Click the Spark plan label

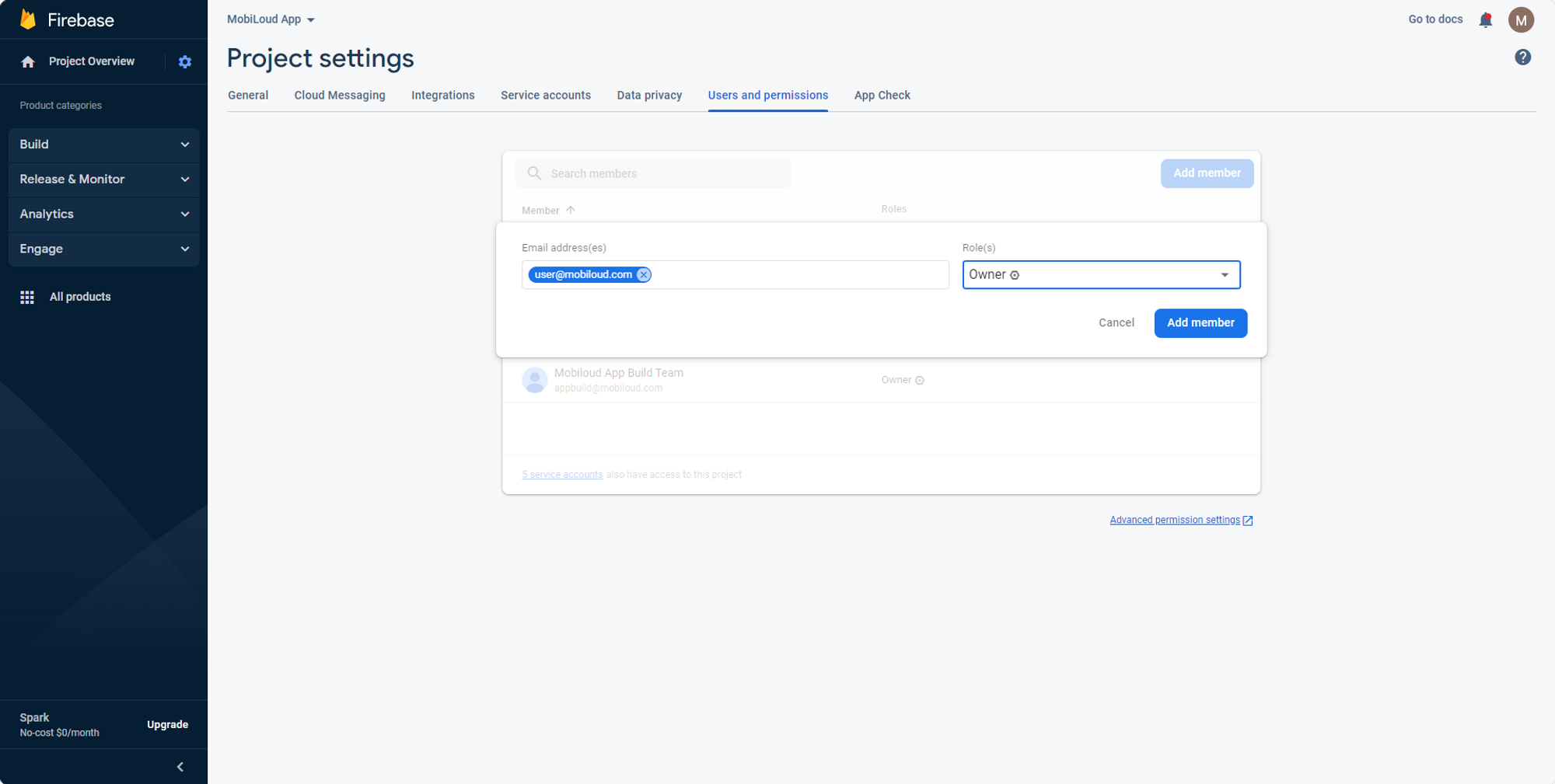34,717
